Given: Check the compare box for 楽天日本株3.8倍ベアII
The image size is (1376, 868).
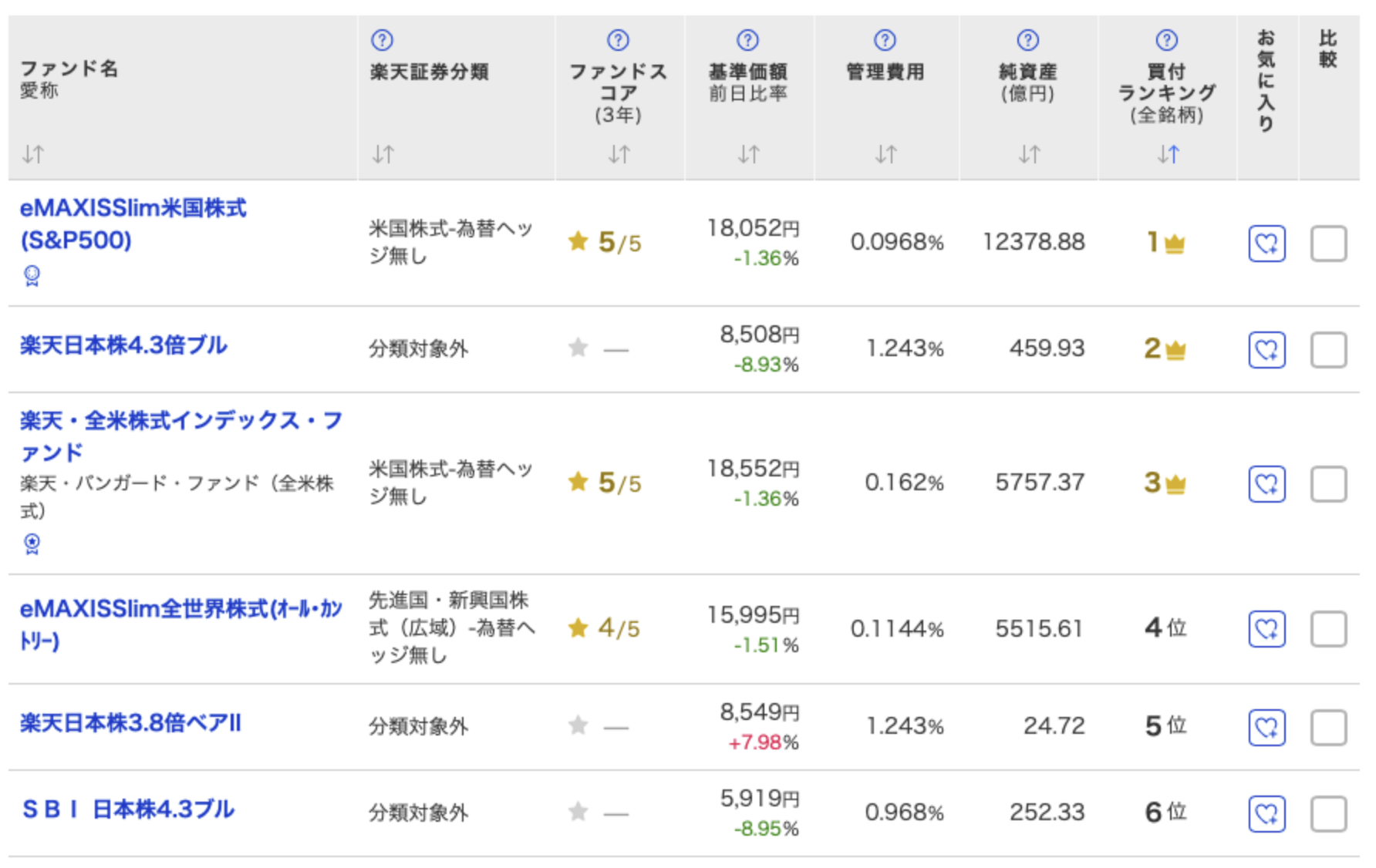Looking at the screenshot, I should click(1329, 725).
